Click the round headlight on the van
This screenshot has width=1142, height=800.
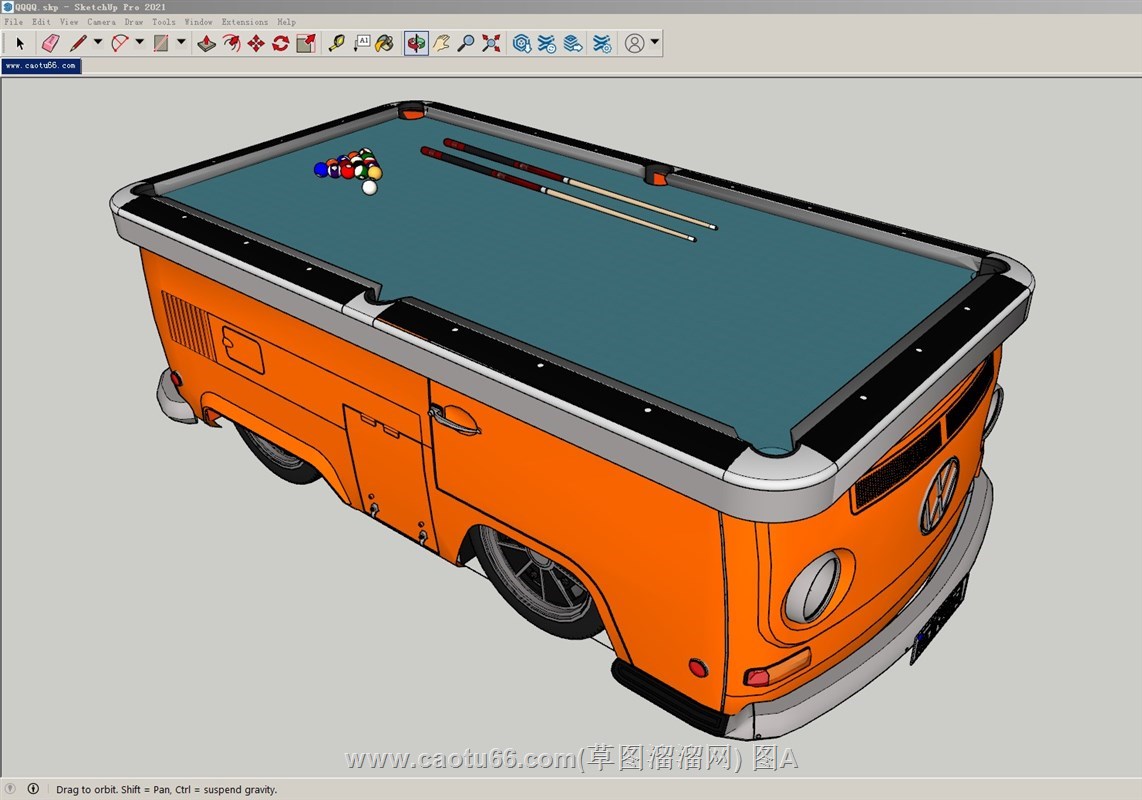click(813, 587)
